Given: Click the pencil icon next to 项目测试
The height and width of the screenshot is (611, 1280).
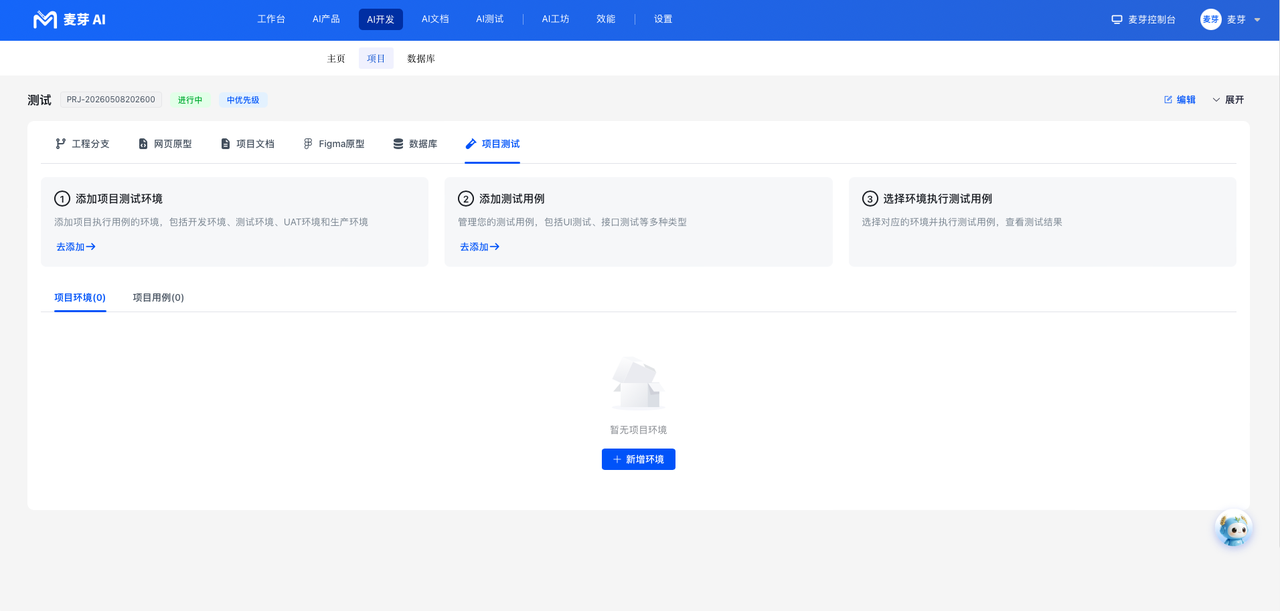Looking at the screenshot, I should 471,144.
